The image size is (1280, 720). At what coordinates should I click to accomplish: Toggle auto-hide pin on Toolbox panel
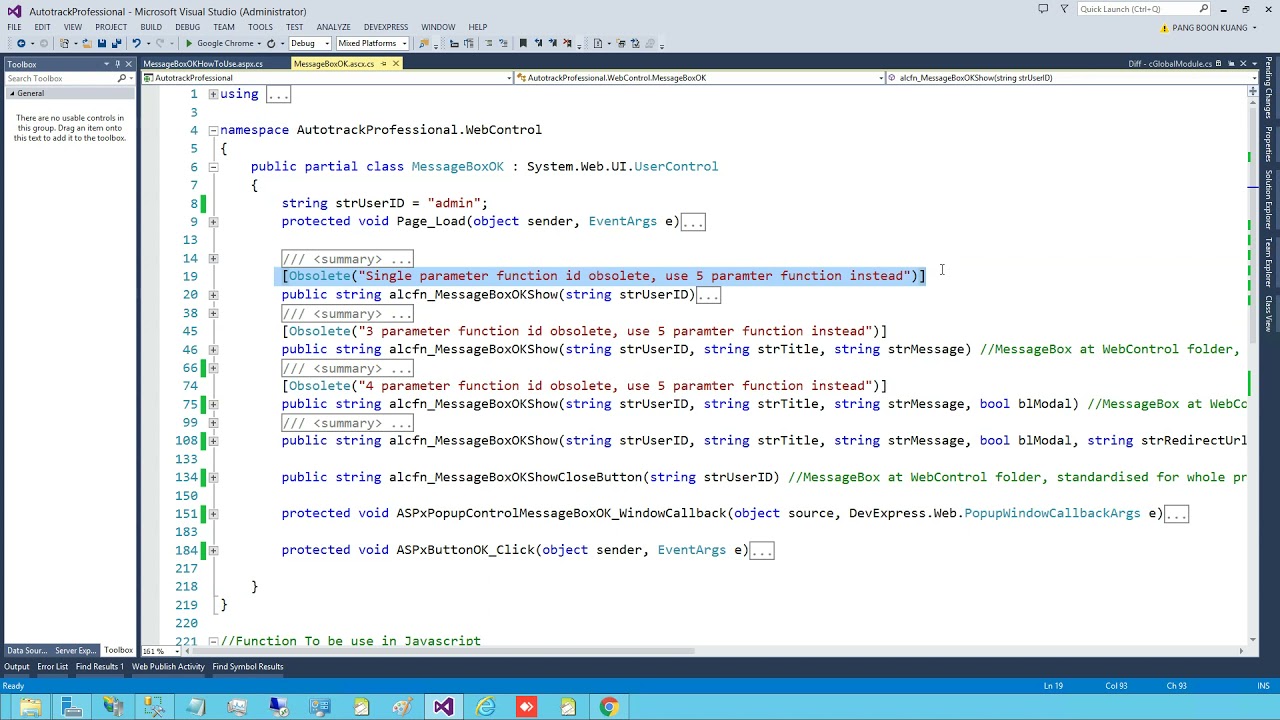pos(117,64)
